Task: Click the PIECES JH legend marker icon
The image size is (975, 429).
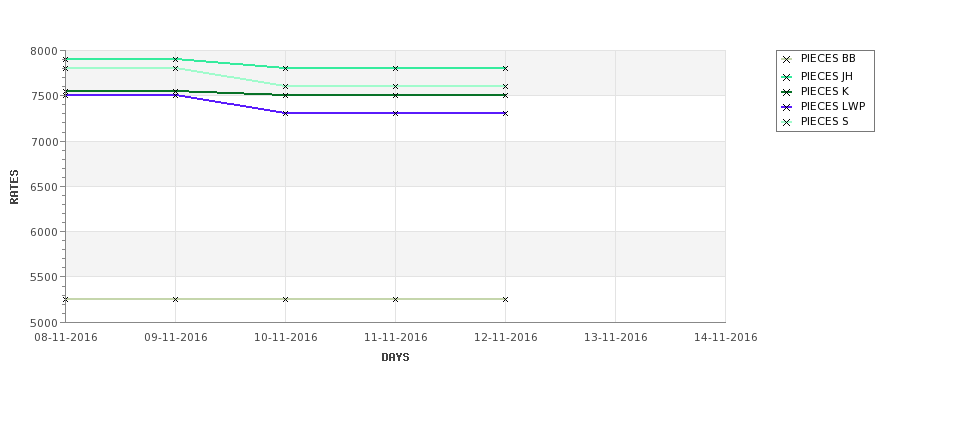Action: pos(786,77)
